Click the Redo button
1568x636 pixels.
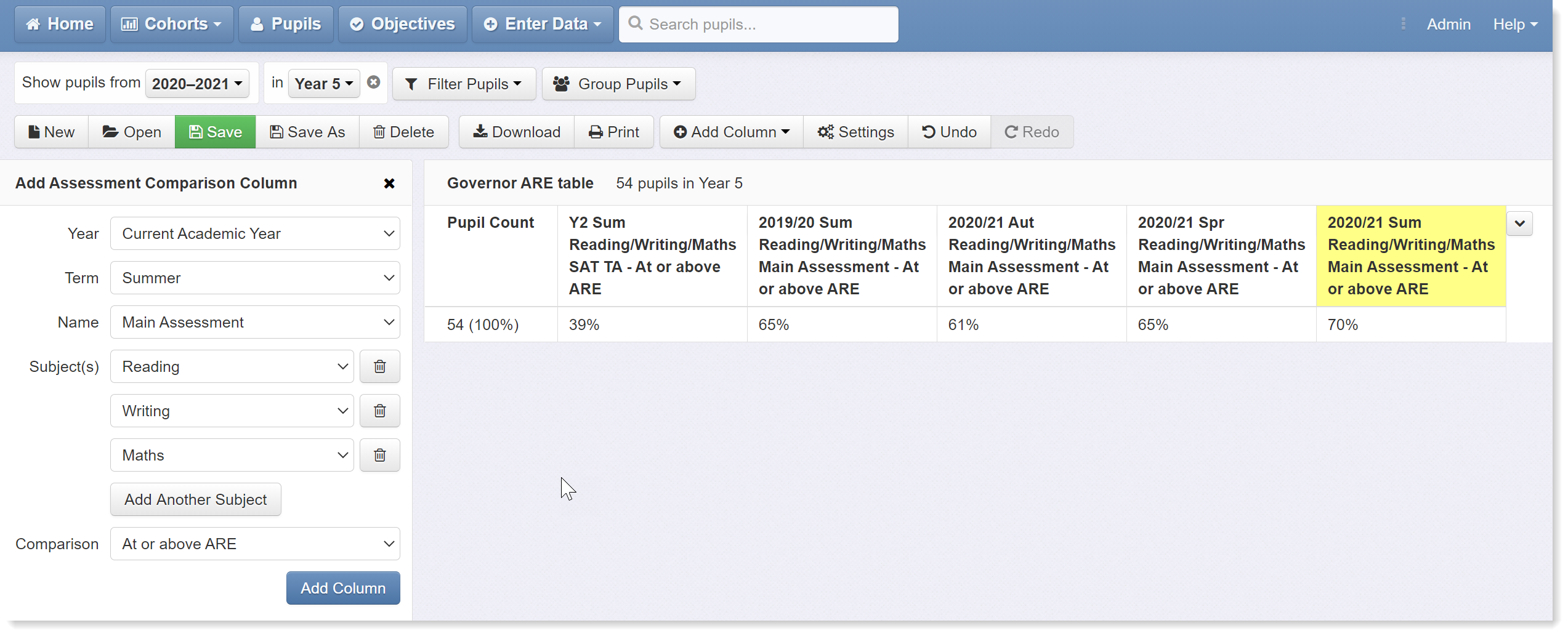[1032, 132]
